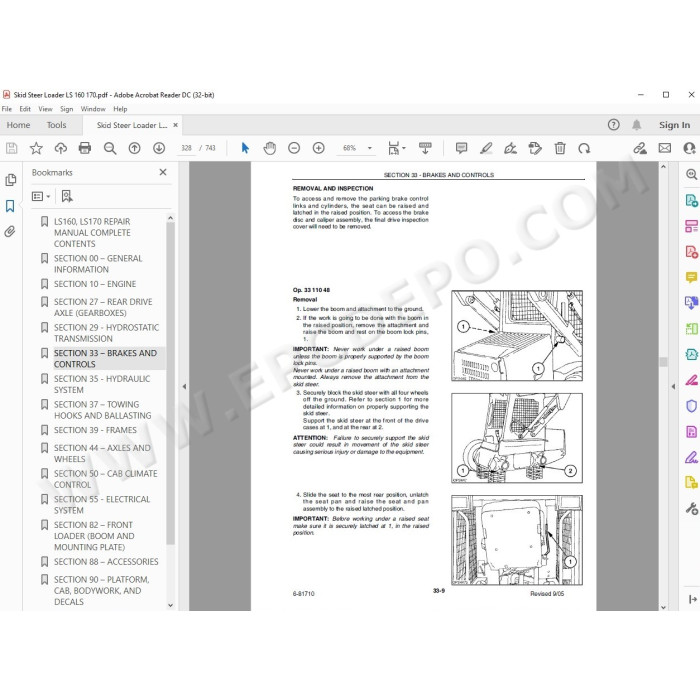Open fit page options tool
The width and height of the screenshot is (700, 700).
[x=396, y=148]
